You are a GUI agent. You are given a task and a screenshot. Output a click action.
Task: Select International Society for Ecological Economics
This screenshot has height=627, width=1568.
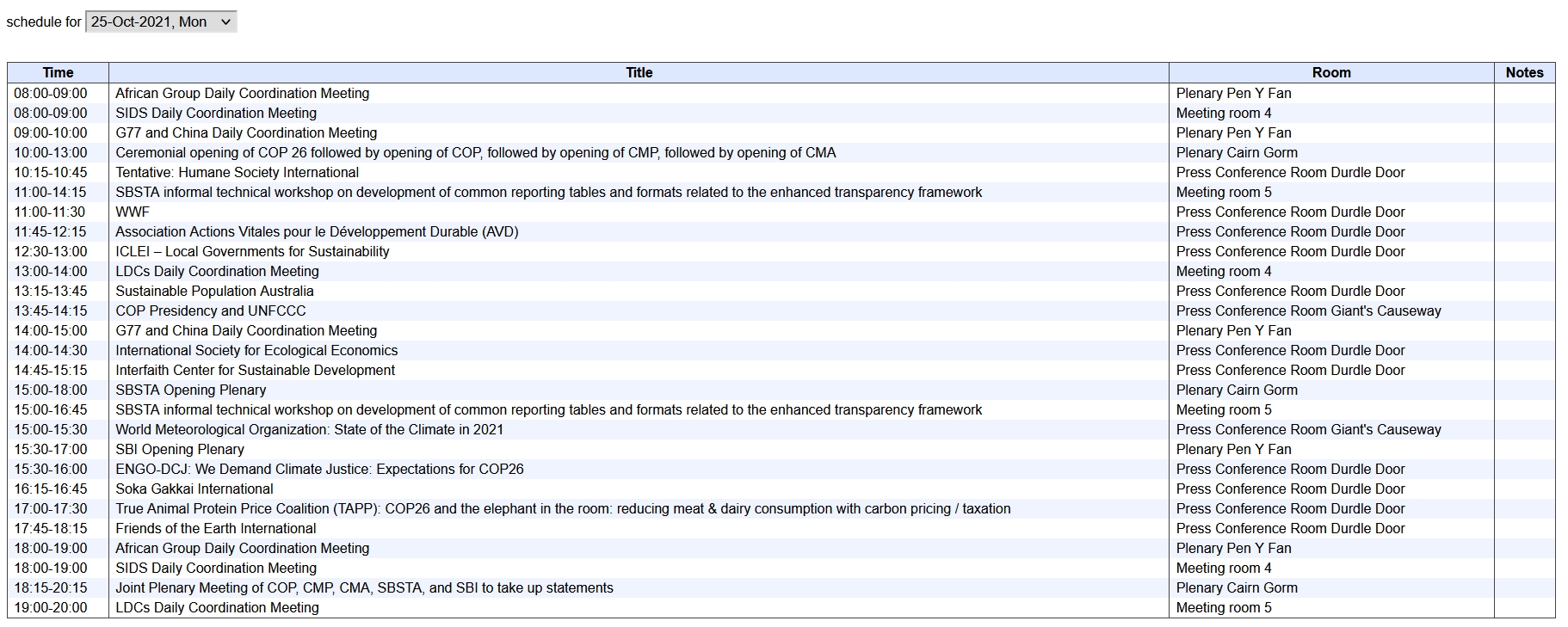(256, 350)
